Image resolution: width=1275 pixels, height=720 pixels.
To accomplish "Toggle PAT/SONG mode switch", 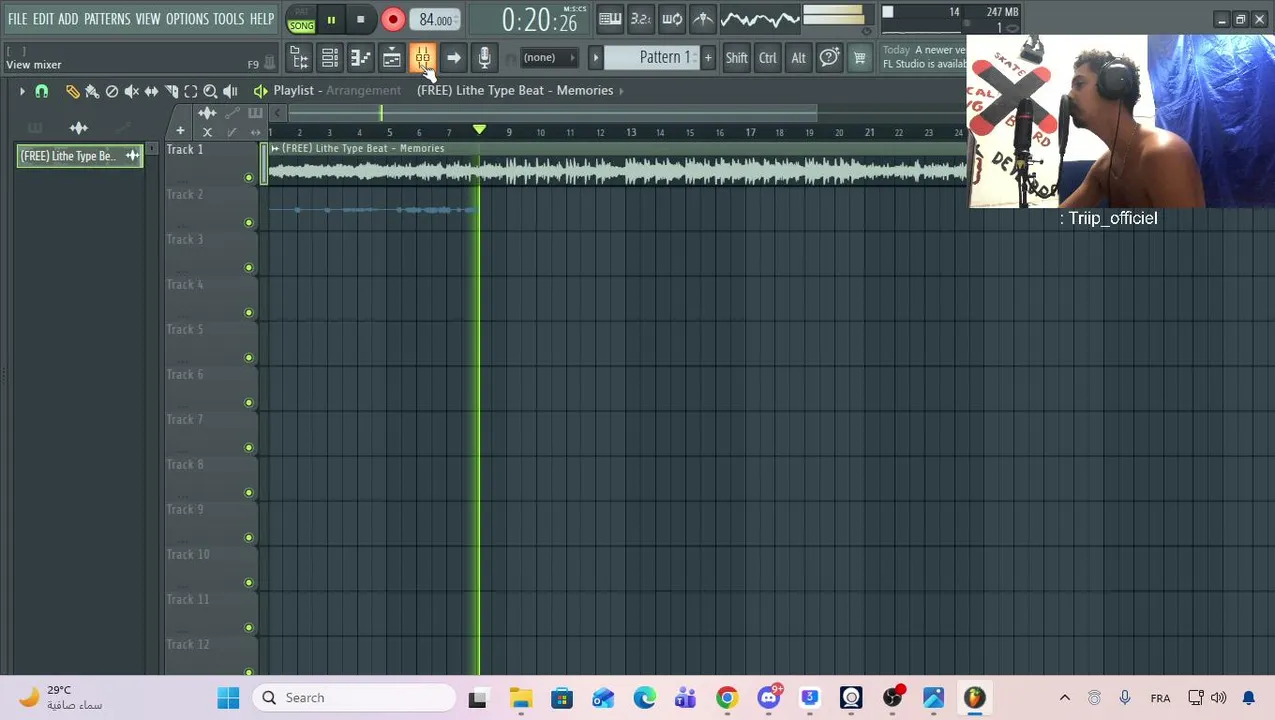I will (x=301, y=20).
